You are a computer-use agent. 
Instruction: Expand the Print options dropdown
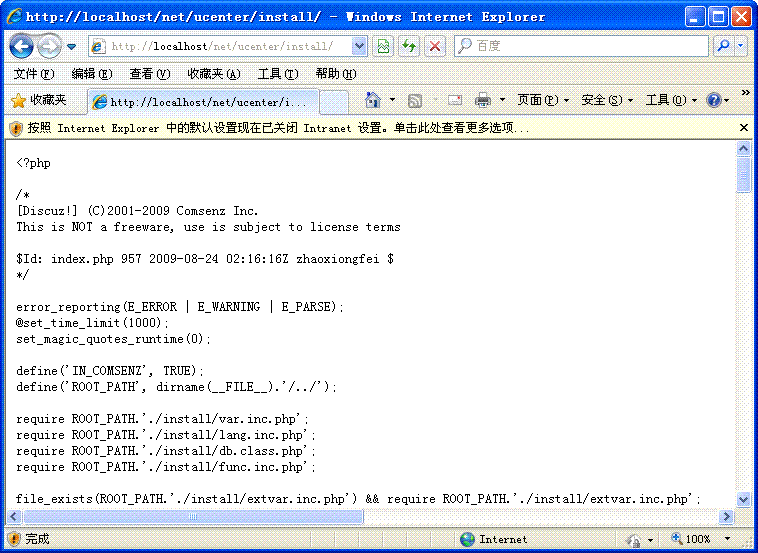[502, 100]
